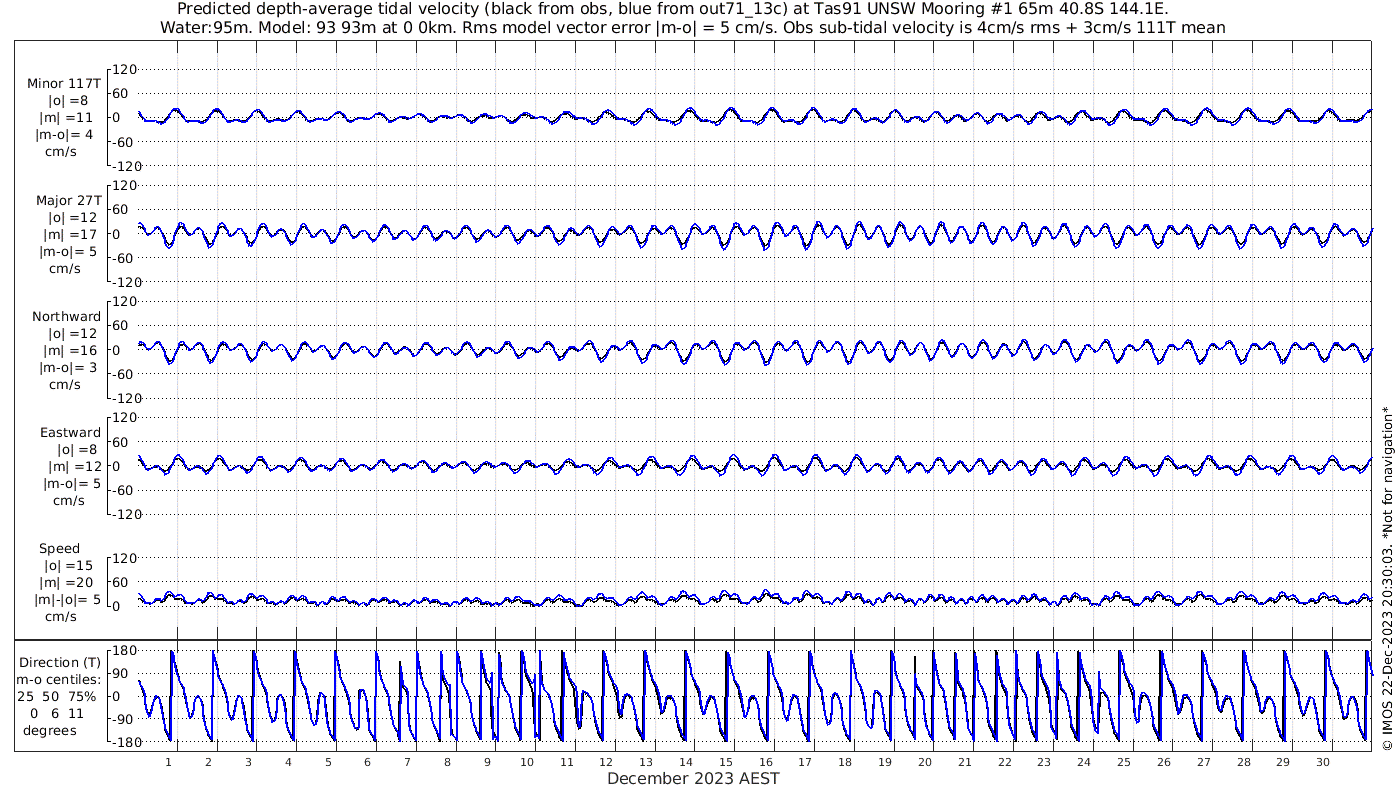1400x800 pixels.
Task: Click '|m| =11' in the Minor panel
Action: [68, 117]
